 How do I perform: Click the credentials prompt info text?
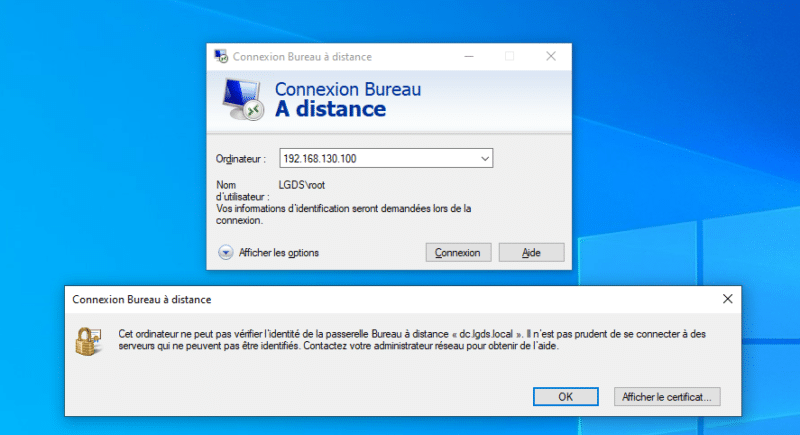point(343,214)
